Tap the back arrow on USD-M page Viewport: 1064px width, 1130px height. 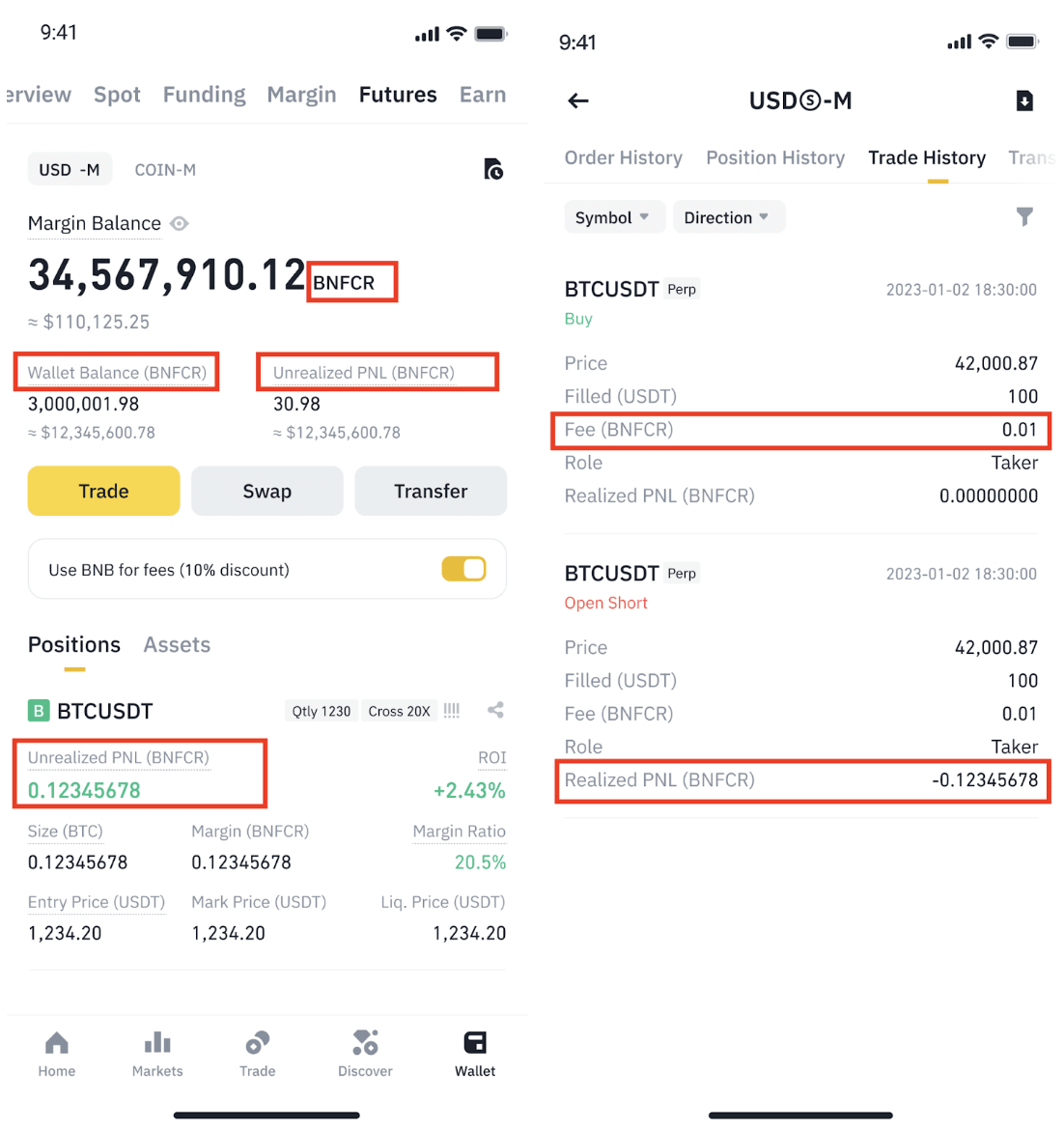[578, 100]
